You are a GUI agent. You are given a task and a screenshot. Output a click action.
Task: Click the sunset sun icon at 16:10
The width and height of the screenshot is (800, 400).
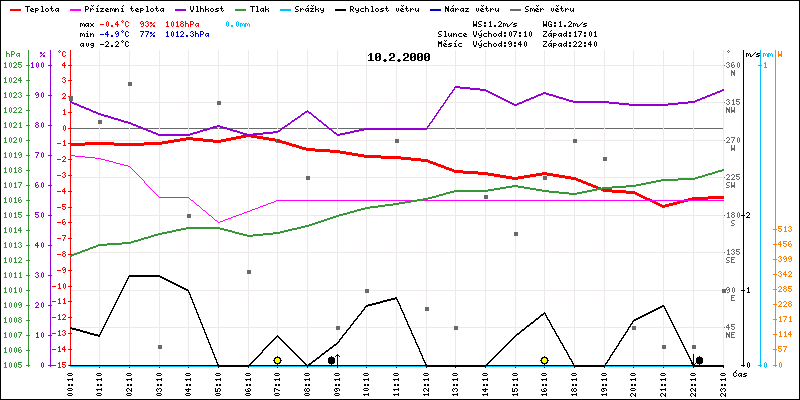tap(544, 360)
